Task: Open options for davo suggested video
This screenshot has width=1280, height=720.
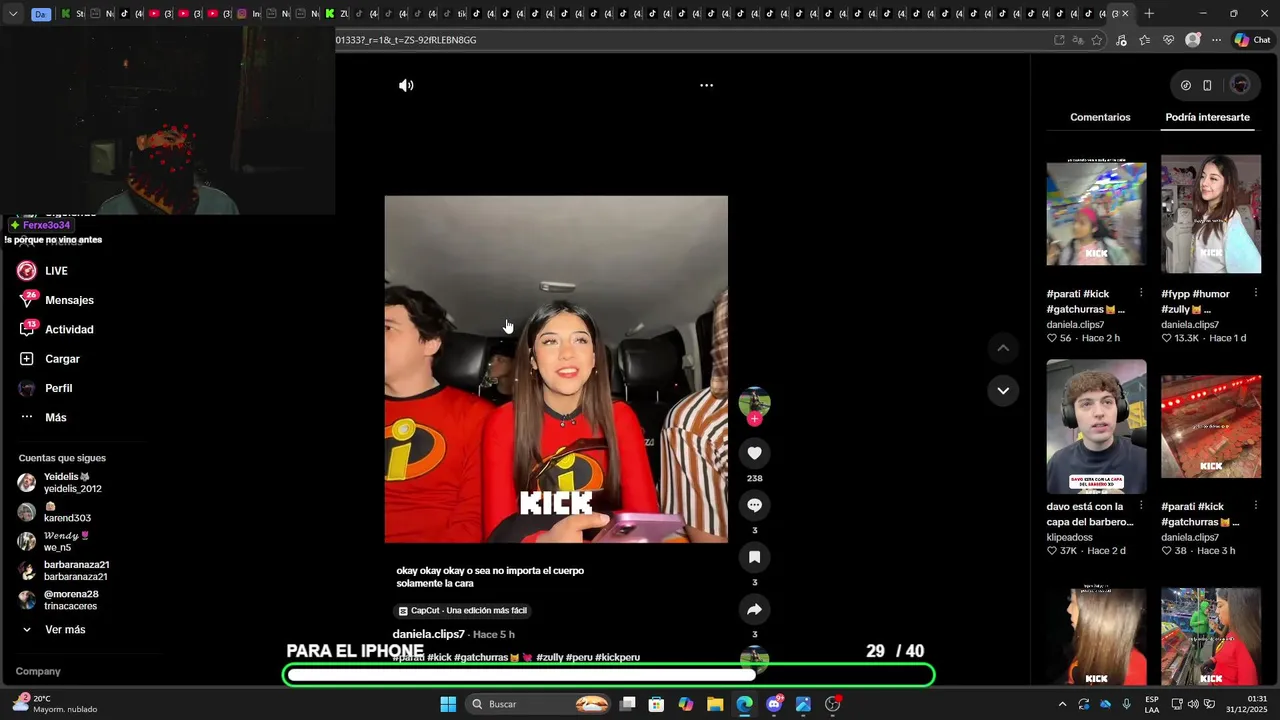Action: 1141,506
